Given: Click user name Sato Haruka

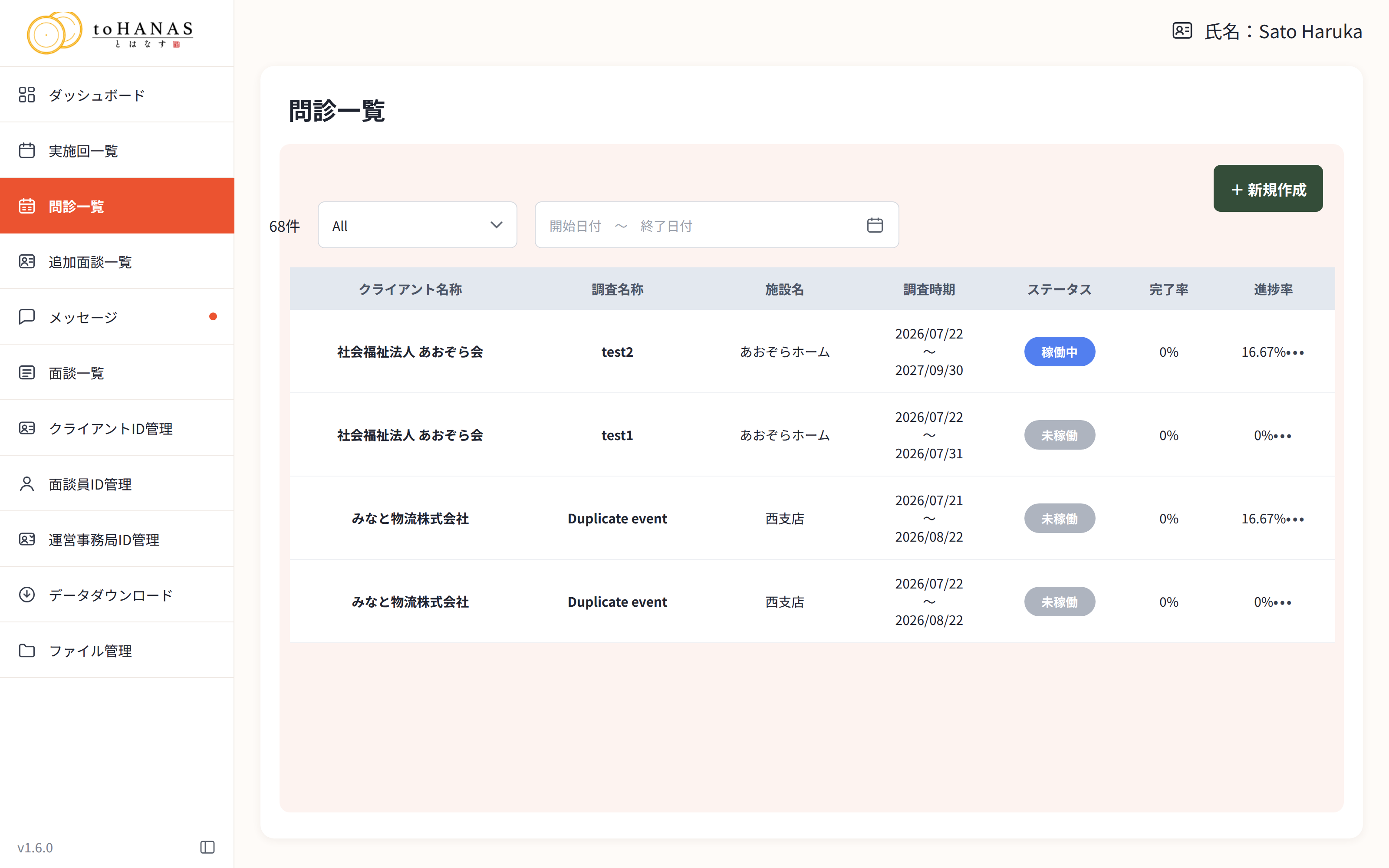Looking at the screenshot, I should 1310,32.
